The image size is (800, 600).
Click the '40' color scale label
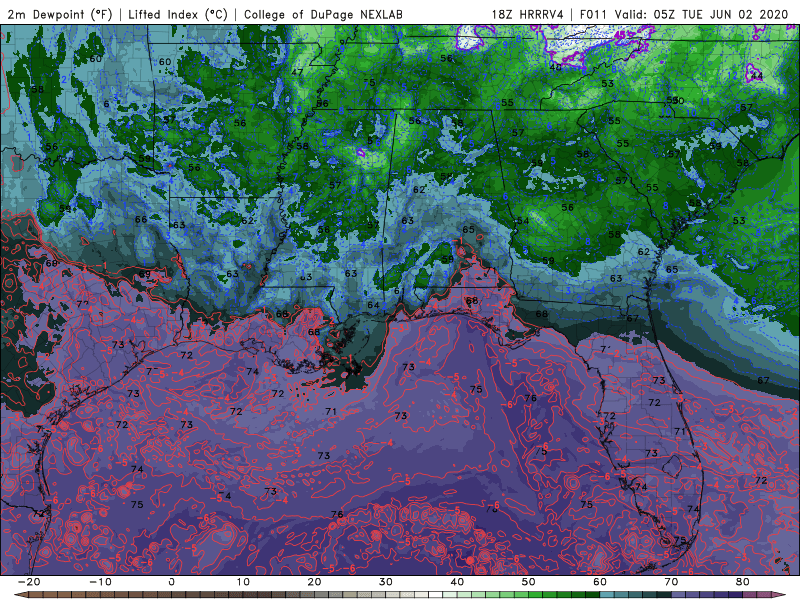[x=457, y=582]
